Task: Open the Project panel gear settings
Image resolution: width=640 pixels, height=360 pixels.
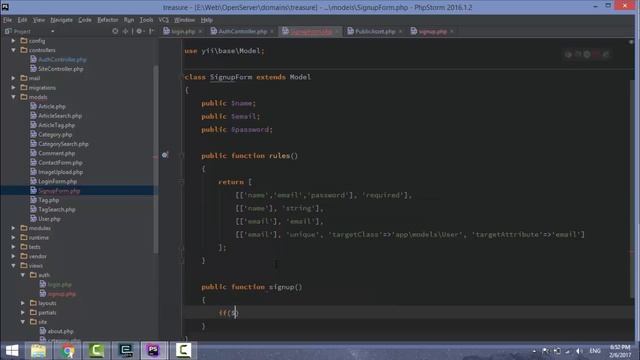Action: click(x=139, y=31)
